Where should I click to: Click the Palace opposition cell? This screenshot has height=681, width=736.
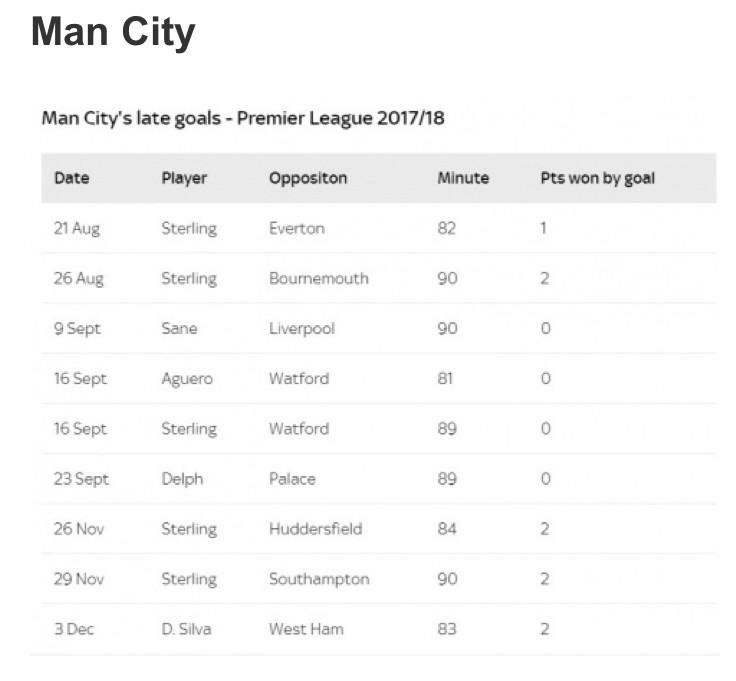292,479
